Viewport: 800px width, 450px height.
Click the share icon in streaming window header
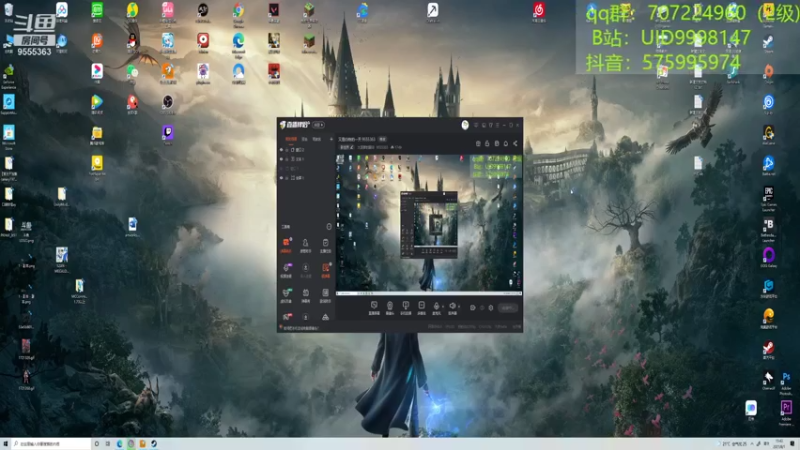point(515,143)
